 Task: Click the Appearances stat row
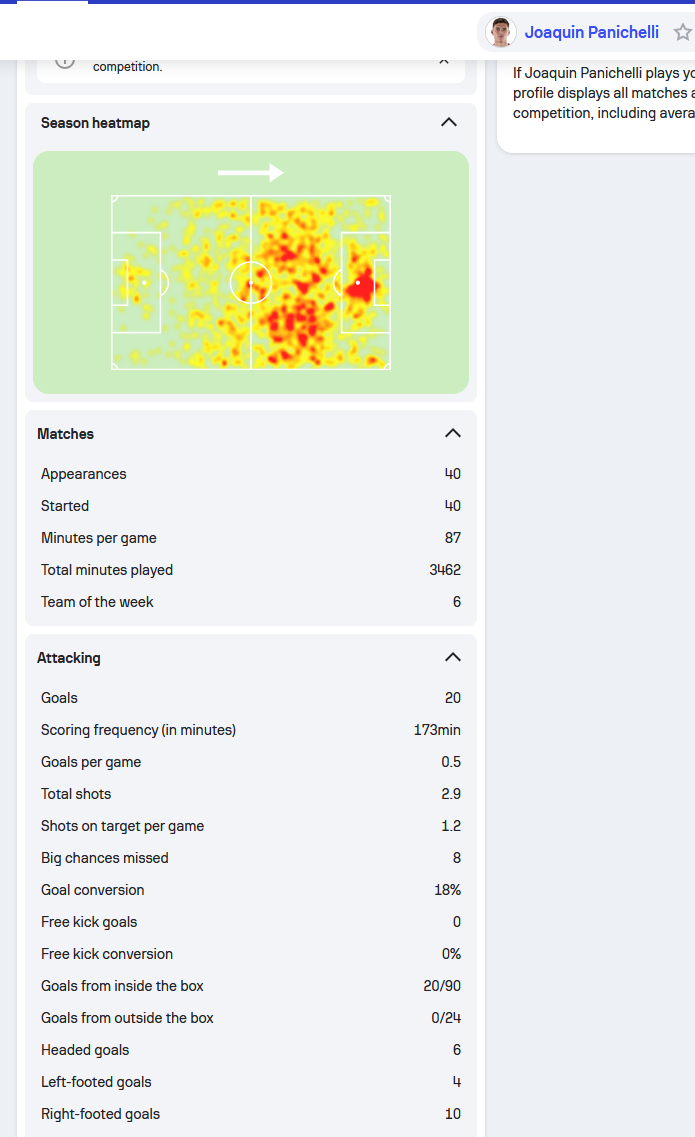point(250,474)
